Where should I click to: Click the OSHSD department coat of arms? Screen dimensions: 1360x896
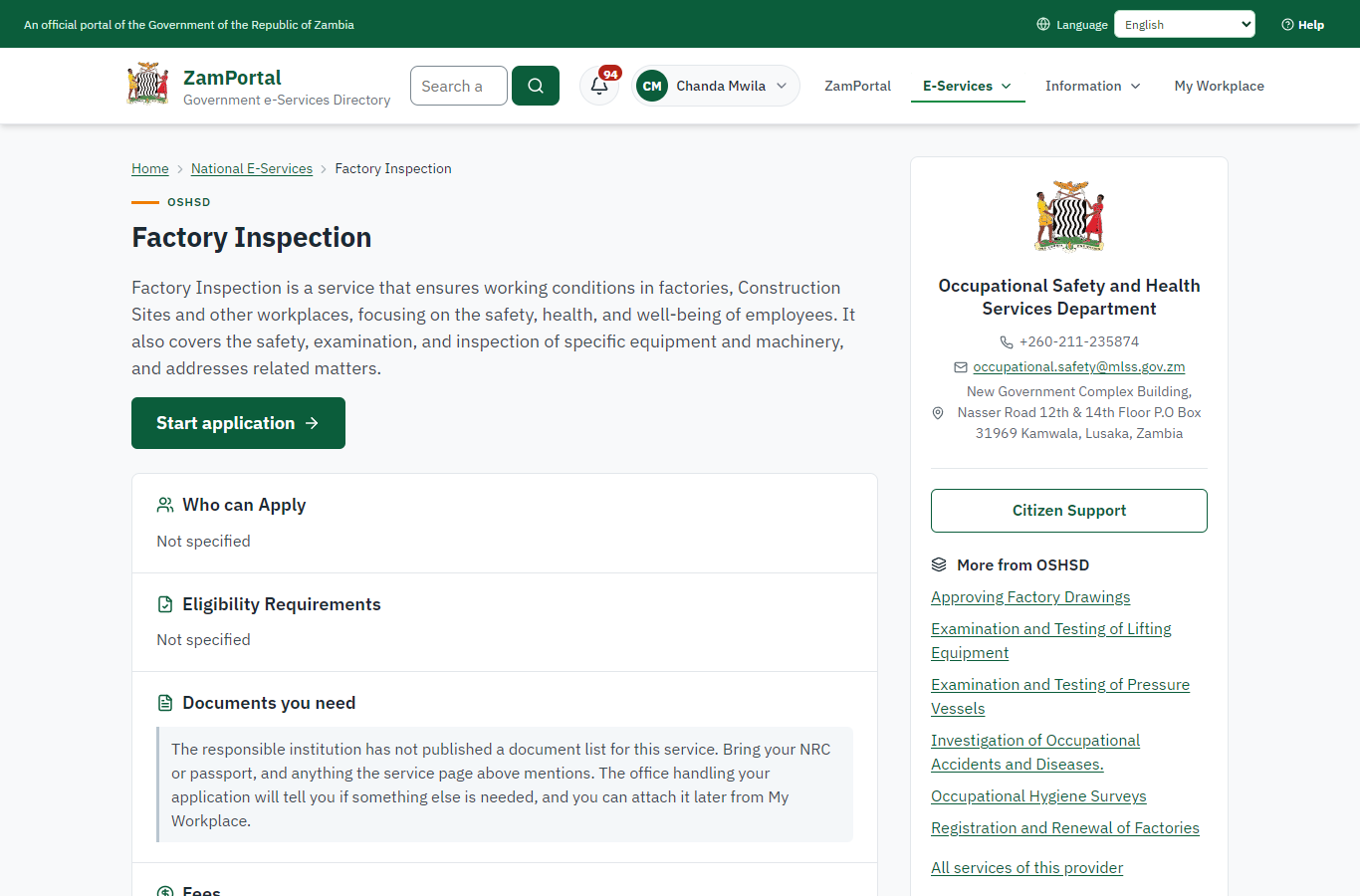point(1069,216)
